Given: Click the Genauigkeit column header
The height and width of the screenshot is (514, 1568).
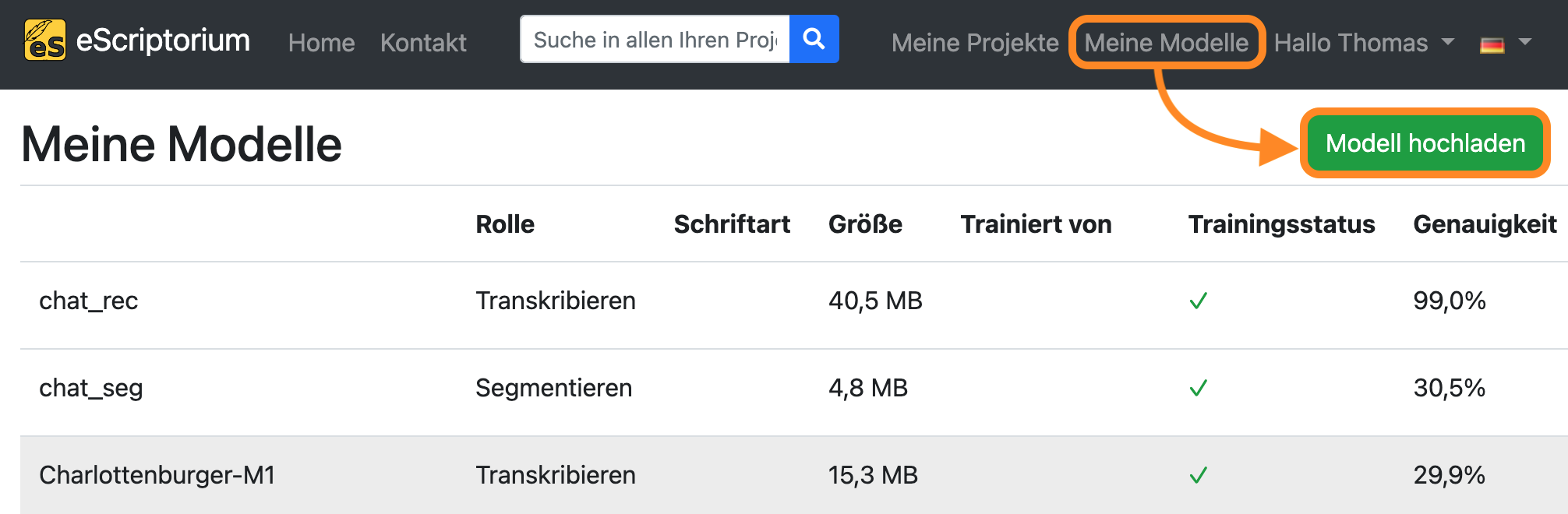Looking at the screenshot, I should tap(1485, 224).
